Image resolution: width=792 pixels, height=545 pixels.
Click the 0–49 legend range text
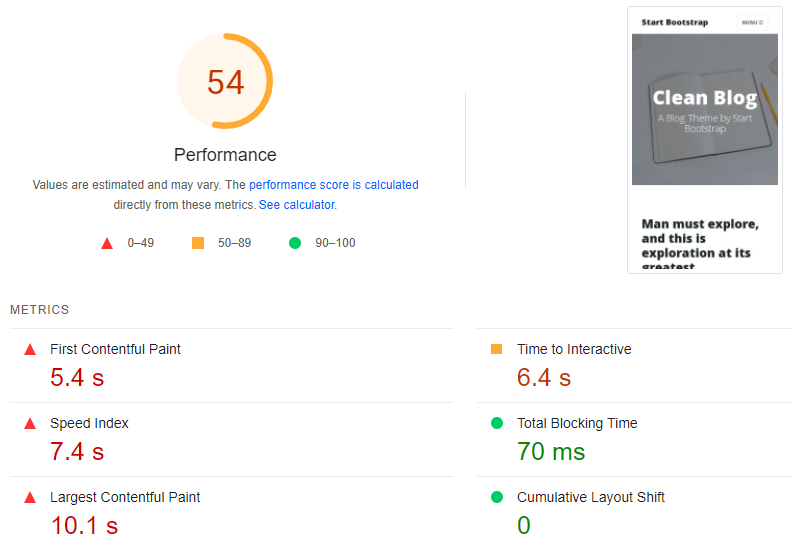point(140,243)
